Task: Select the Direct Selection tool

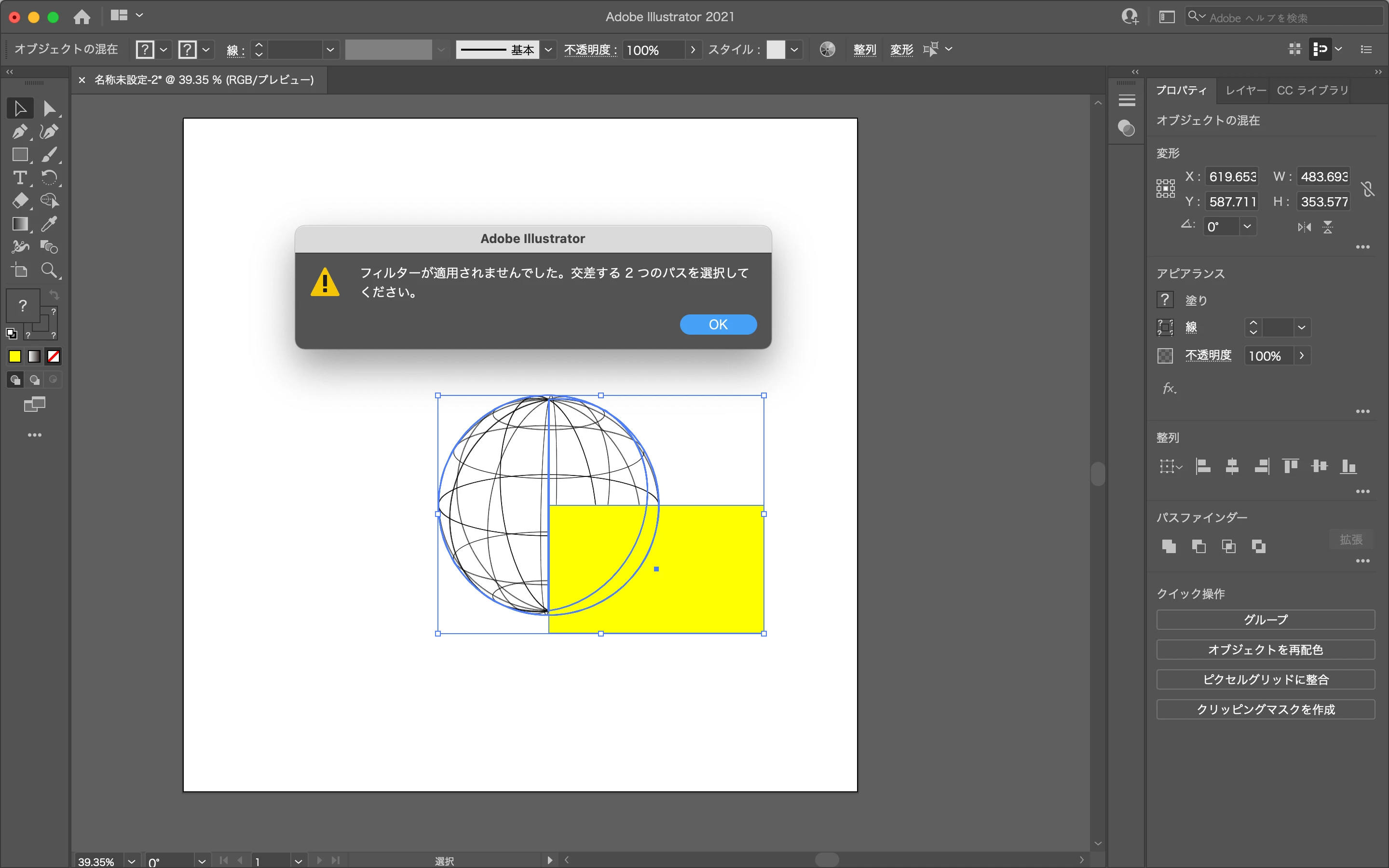Action: coord(49,108)
